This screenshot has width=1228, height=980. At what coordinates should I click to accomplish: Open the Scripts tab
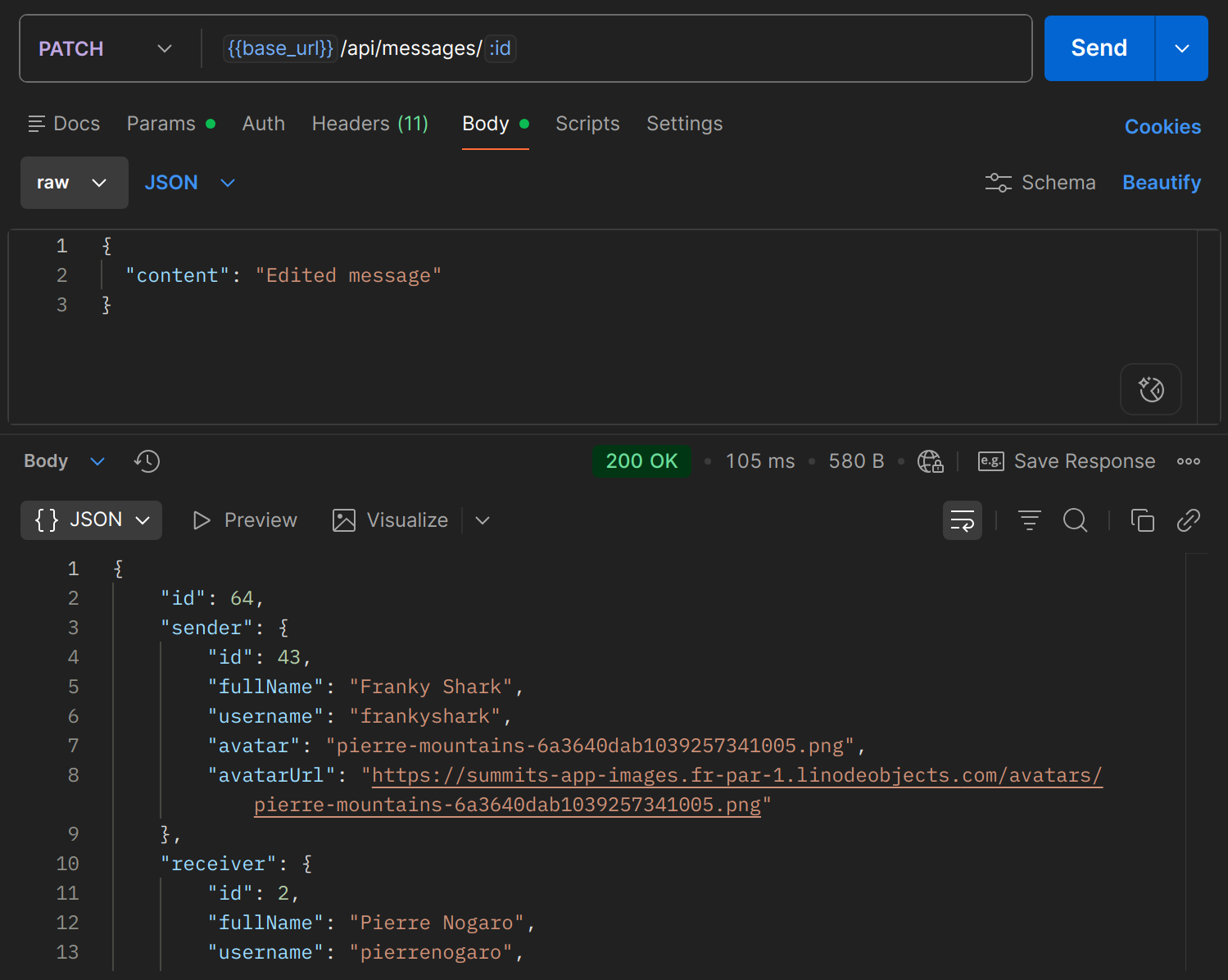[x=587, y=124]
